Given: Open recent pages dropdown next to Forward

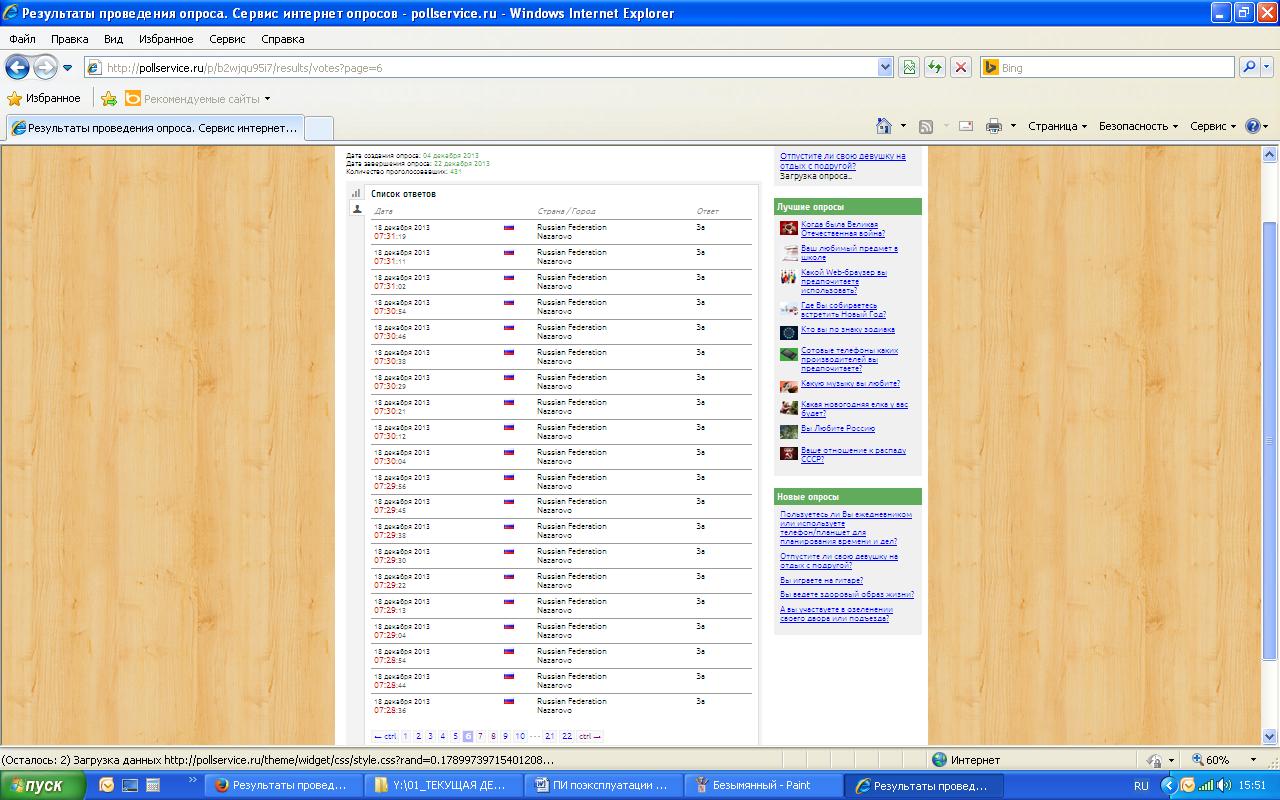Looking at the screenshot, I should point(67,68).
